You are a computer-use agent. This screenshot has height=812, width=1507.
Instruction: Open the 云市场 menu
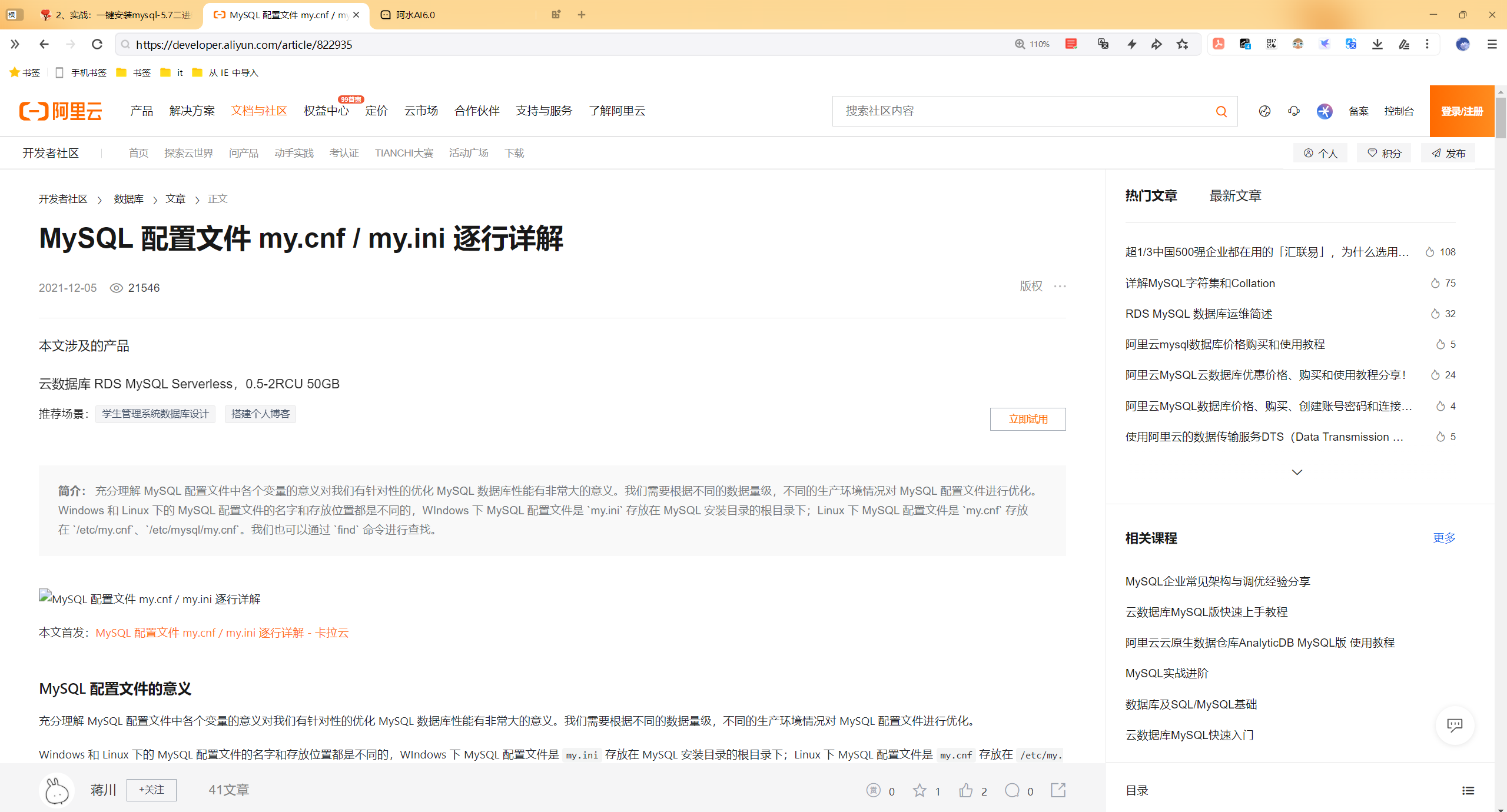(421, 111)
